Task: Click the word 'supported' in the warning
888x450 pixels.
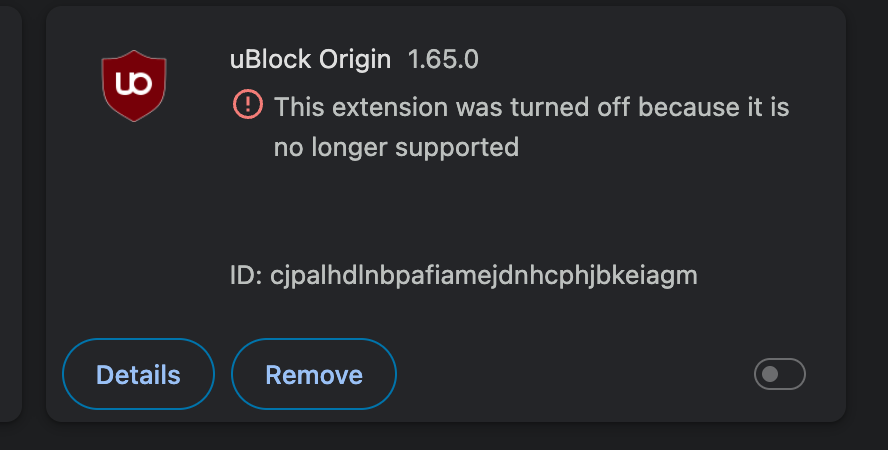Action: click(457, 148)
